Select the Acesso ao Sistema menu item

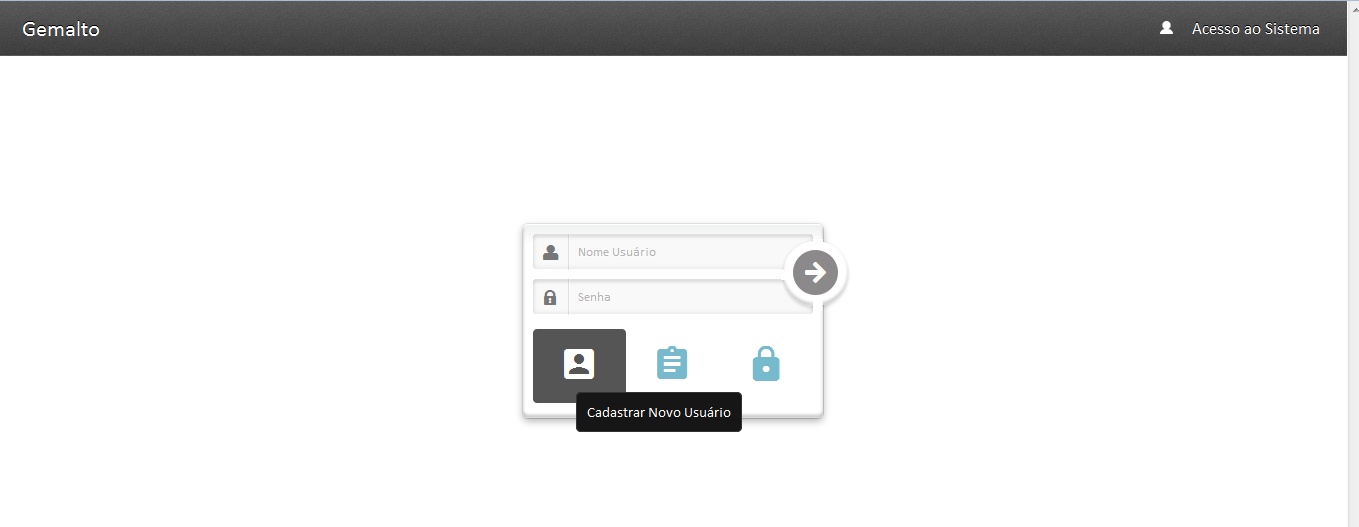point(1255,29)
